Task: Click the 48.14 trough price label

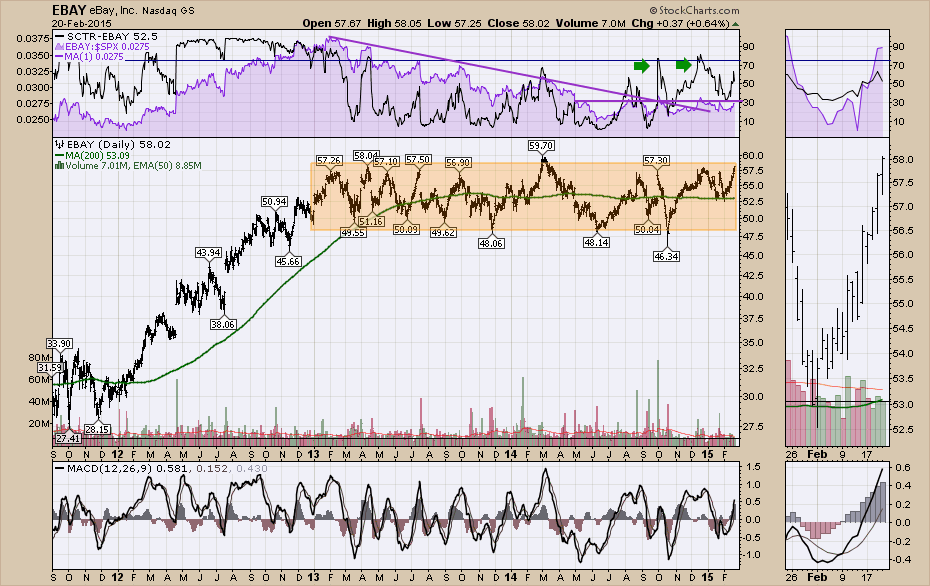Action: coord(596,242)
